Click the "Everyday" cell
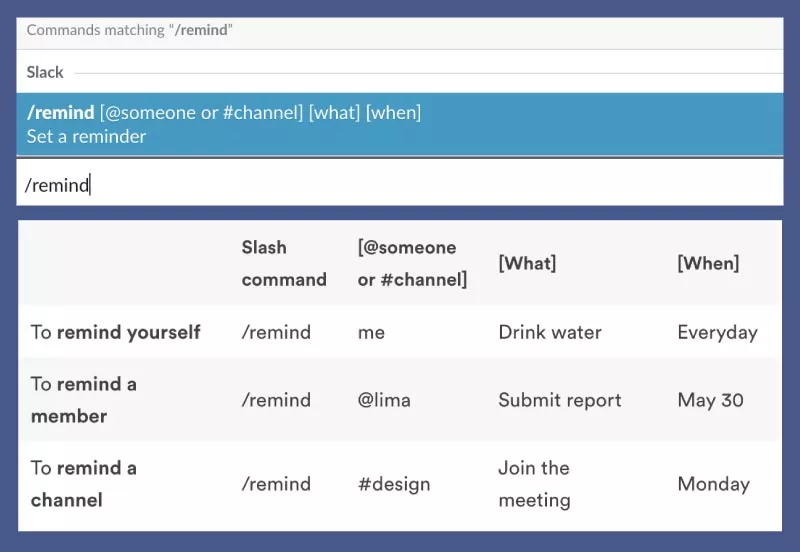 [x=717, y=332]
